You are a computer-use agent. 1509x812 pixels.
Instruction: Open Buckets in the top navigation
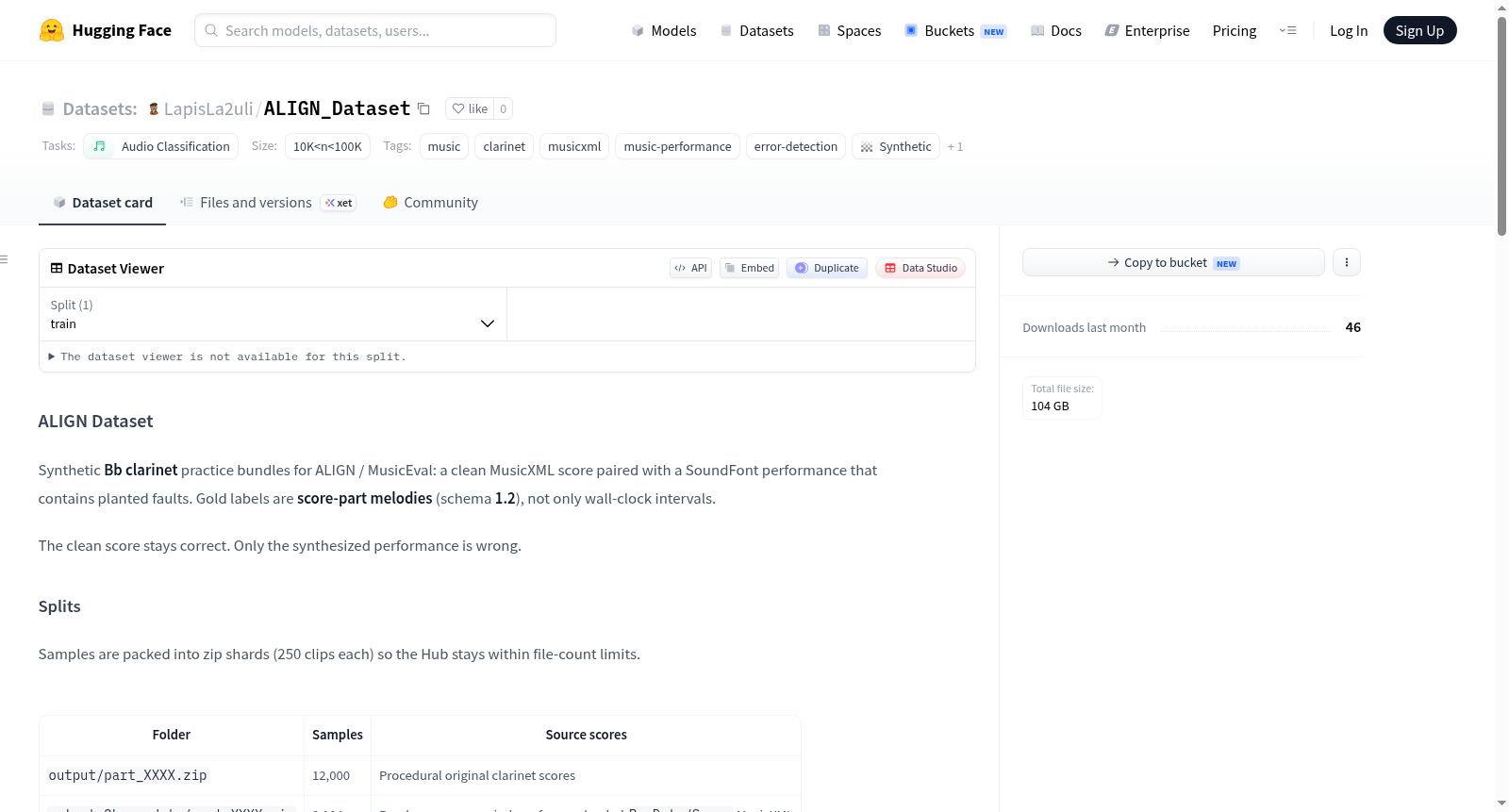tap(955, 30)
